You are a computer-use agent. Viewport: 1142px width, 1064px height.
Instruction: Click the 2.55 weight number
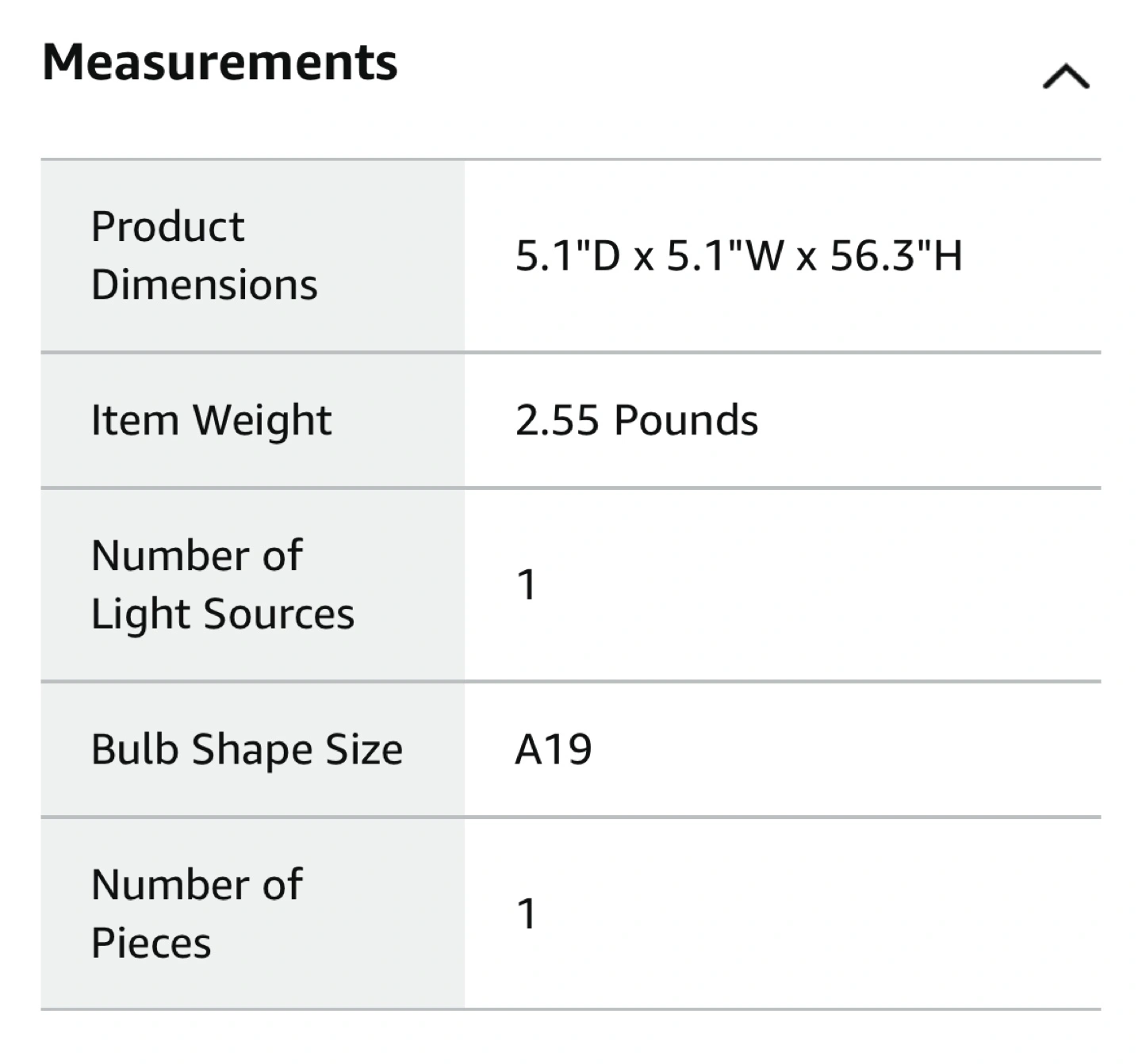557,420
